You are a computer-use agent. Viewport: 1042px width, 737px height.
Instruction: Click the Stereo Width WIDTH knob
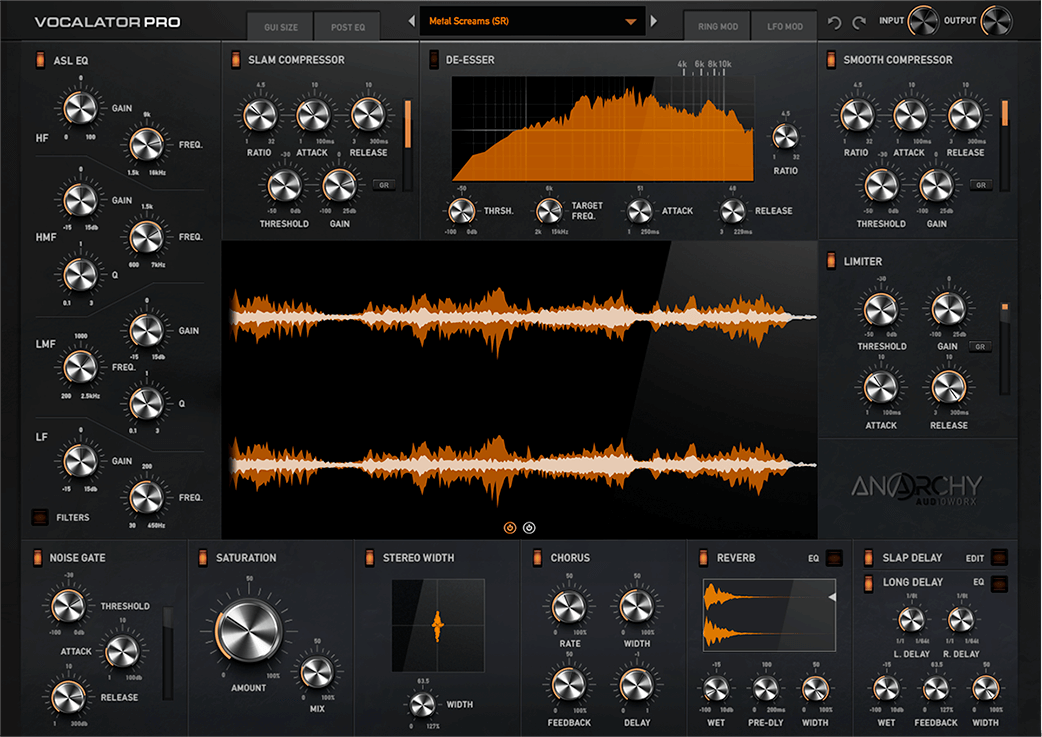tap(423, 704)
